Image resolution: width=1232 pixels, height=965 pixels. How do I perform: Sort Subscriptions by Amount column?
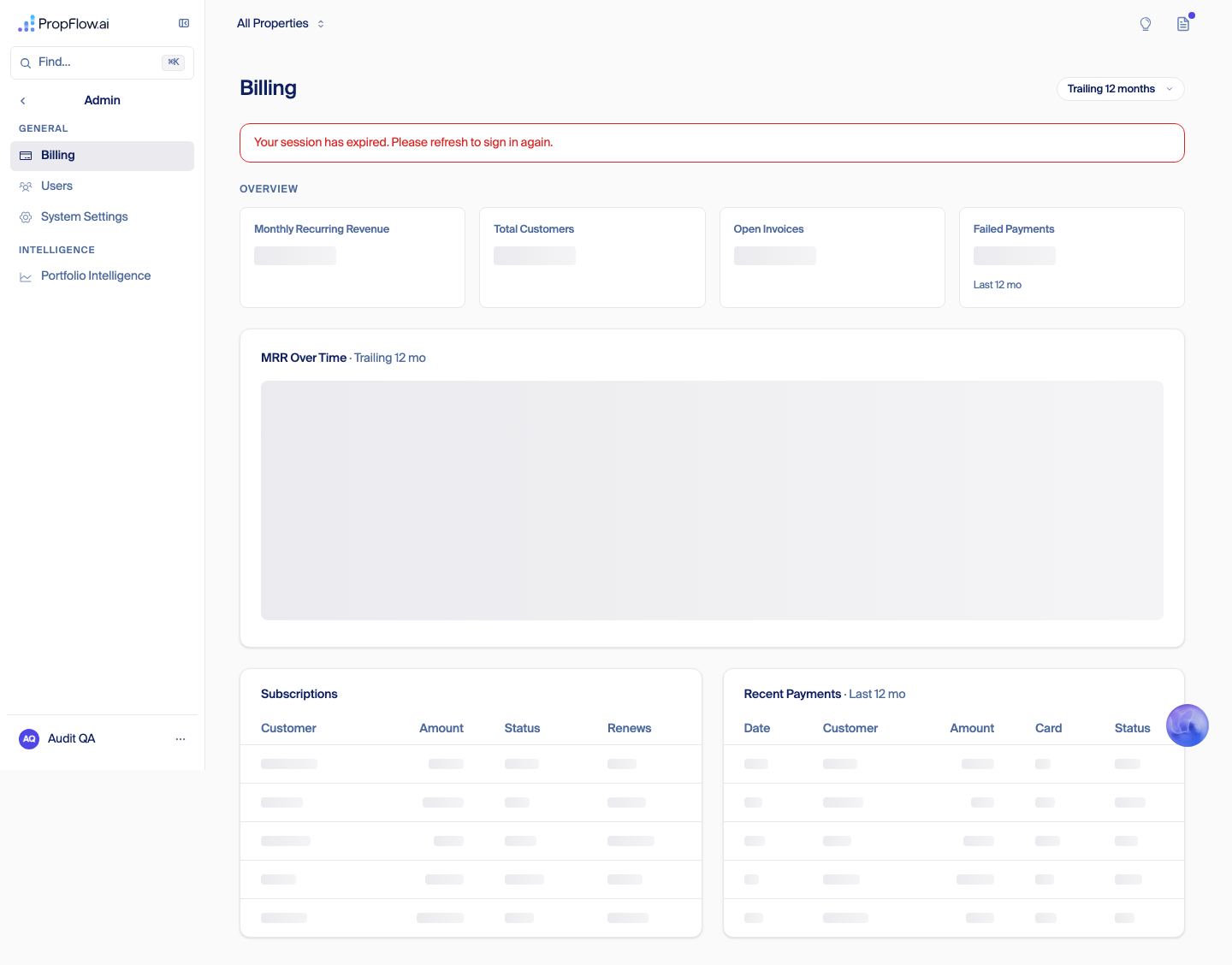[x=441, y=729]
